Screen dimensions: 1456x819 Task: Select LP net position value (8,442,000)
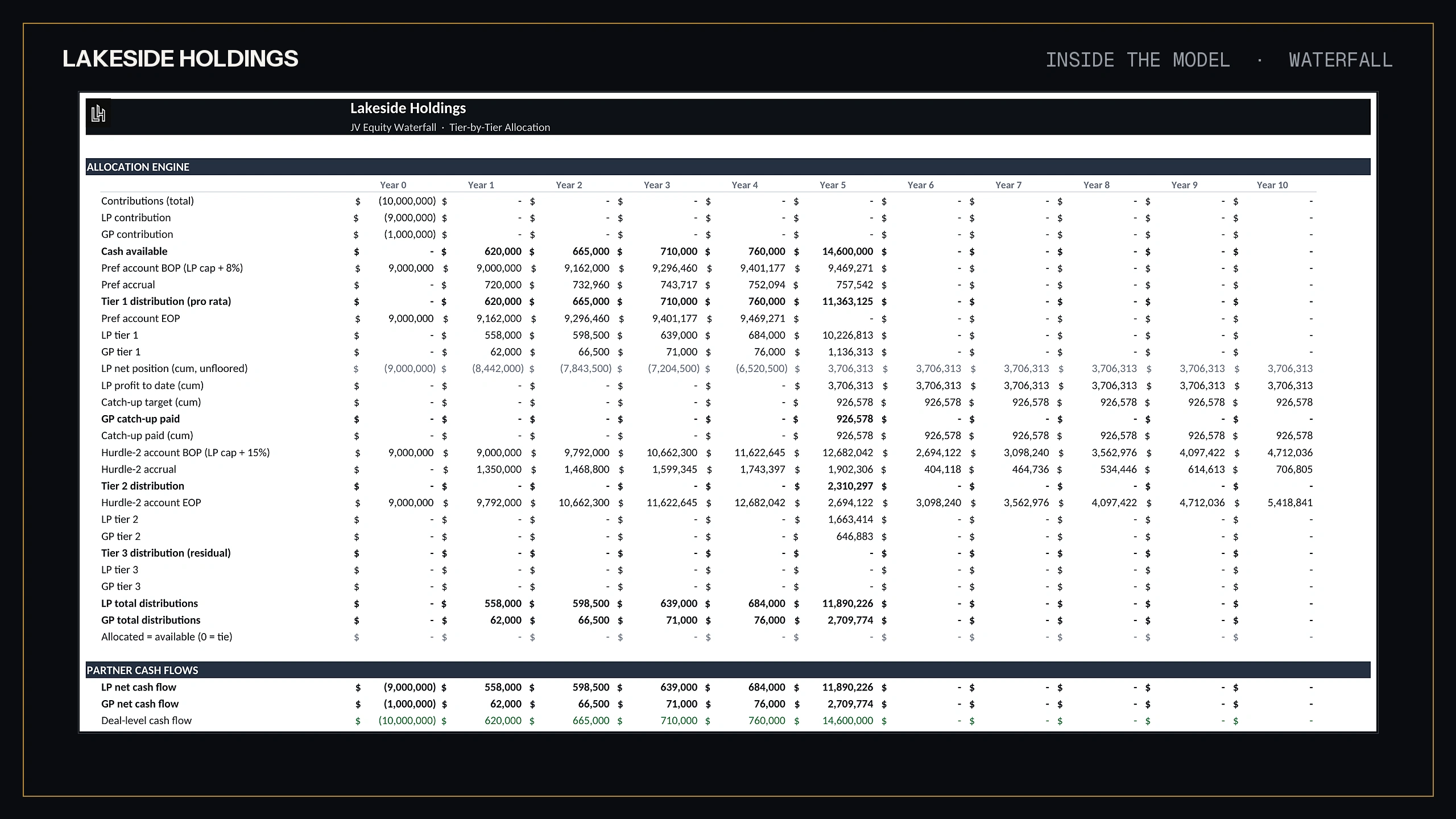coord(498,369)
